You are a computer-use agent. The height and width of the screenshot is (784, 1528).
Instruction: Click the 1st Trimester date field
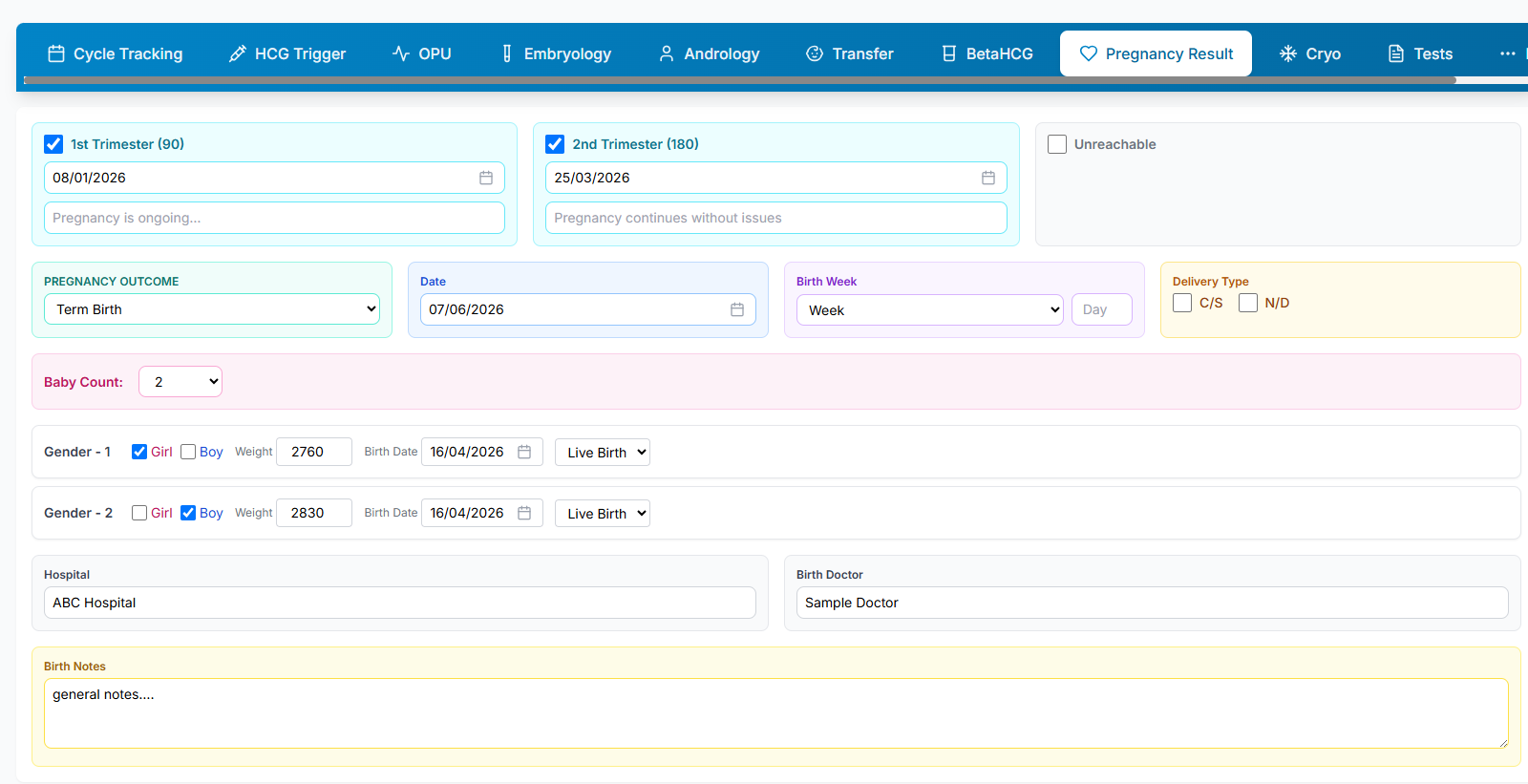[274, 178]
